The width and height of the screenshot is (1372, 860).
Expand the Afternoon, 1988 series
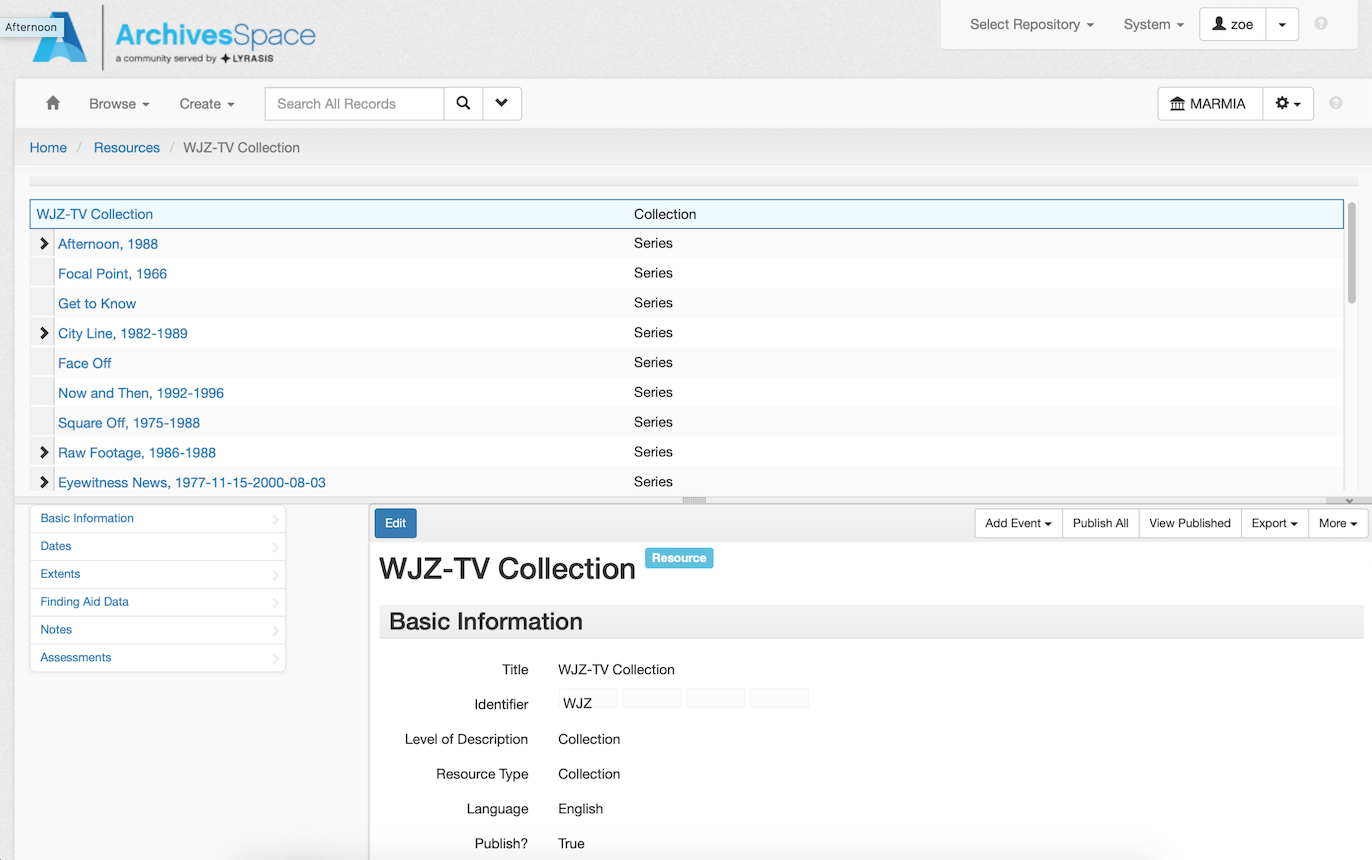(x=44, y=244)
